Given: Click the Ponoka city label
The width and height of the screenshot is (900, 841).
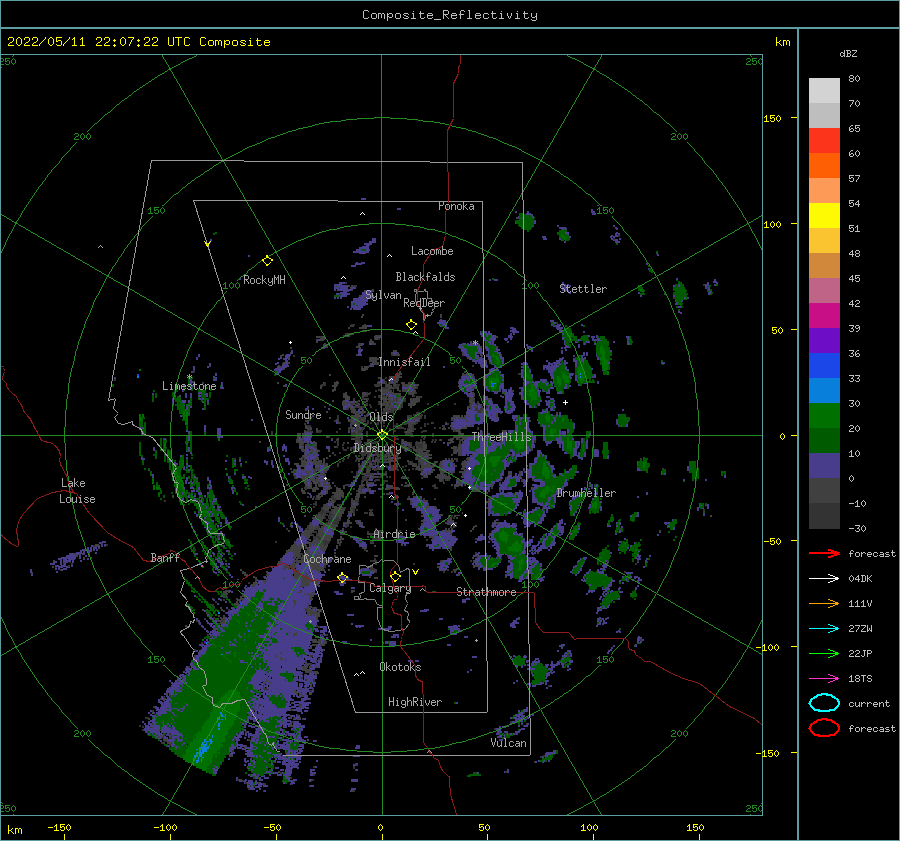Looking at the screenshot, I should click(x=456, y=206).
